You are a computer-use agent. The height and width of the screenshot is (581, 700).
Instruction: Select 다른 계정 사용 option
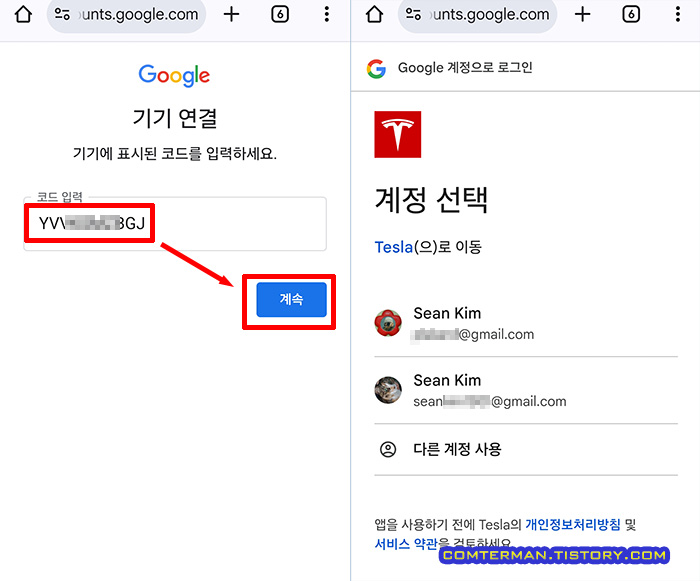point(526,449)
